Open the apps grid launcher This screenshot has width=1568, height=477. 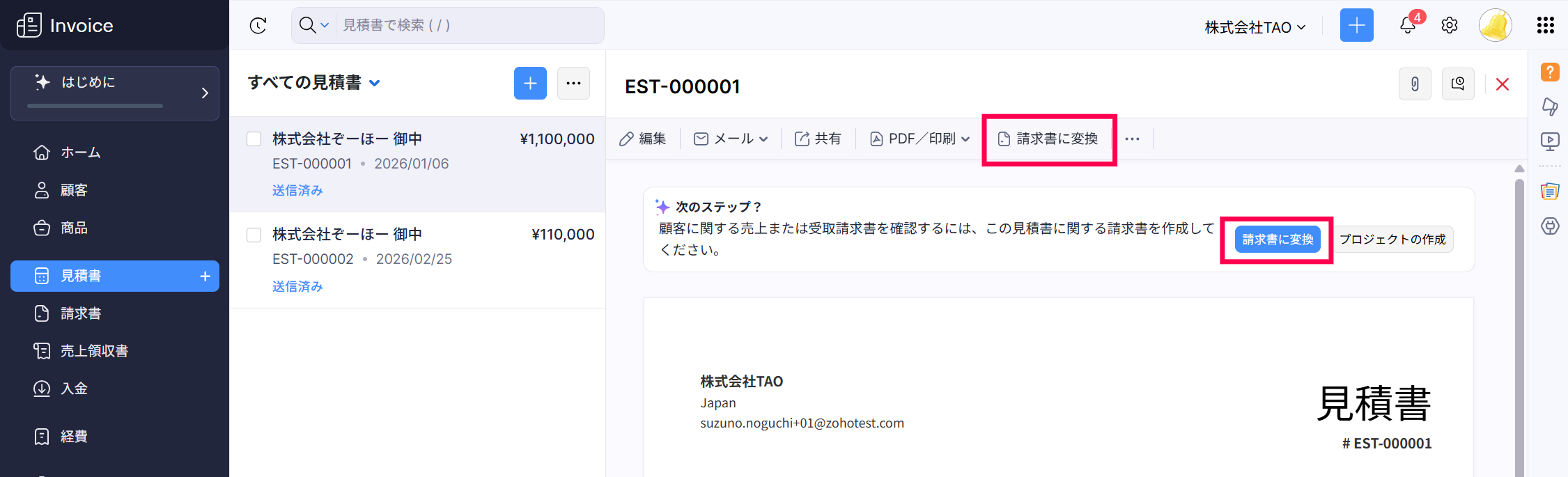coord(1545,26)
